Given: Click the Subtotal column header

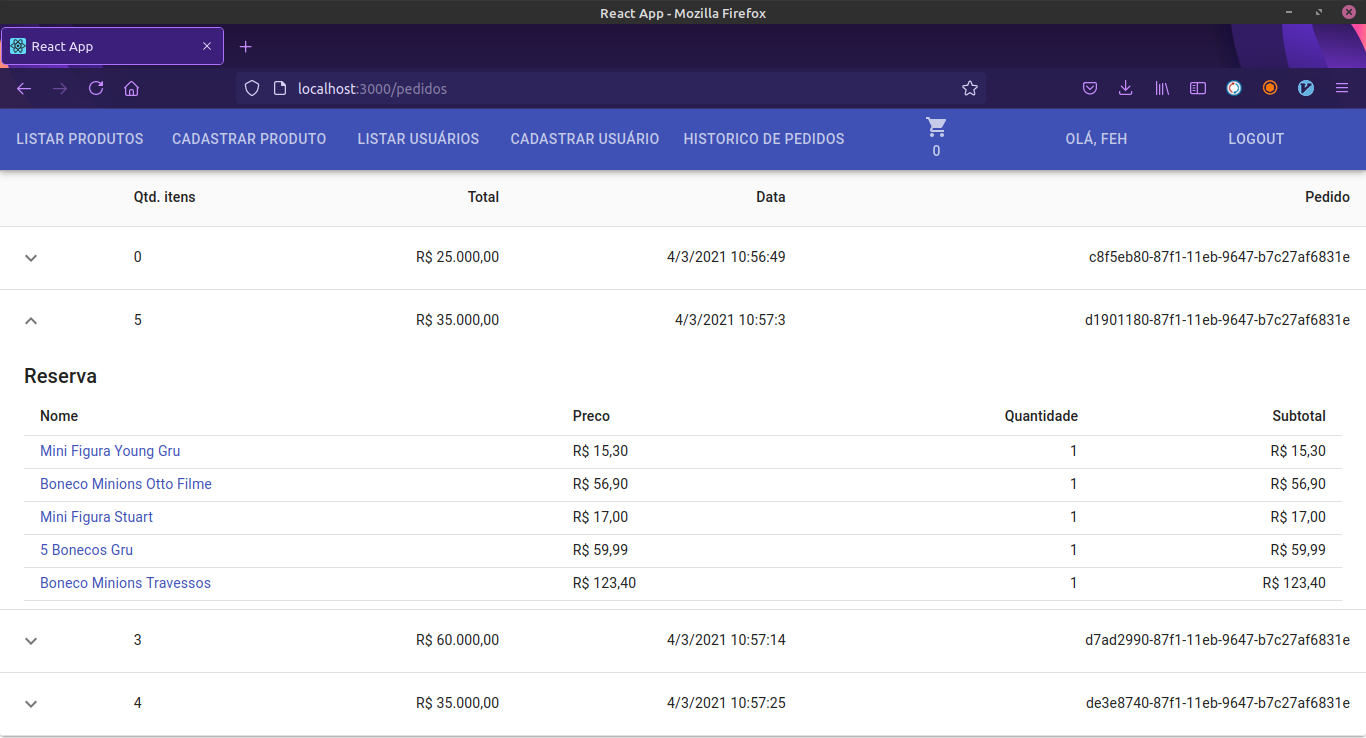Looking at the screenshot, I should click(x=1299, y=416).
